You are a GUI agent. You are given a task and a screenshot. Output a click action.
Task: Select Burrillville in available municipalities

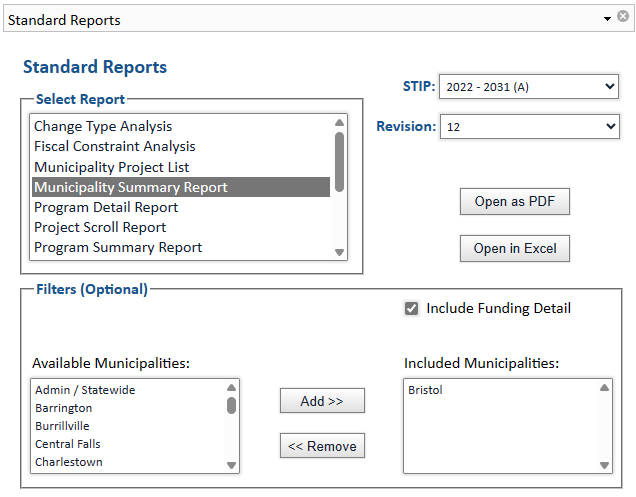pyautogui.click(x=128, y=426)
